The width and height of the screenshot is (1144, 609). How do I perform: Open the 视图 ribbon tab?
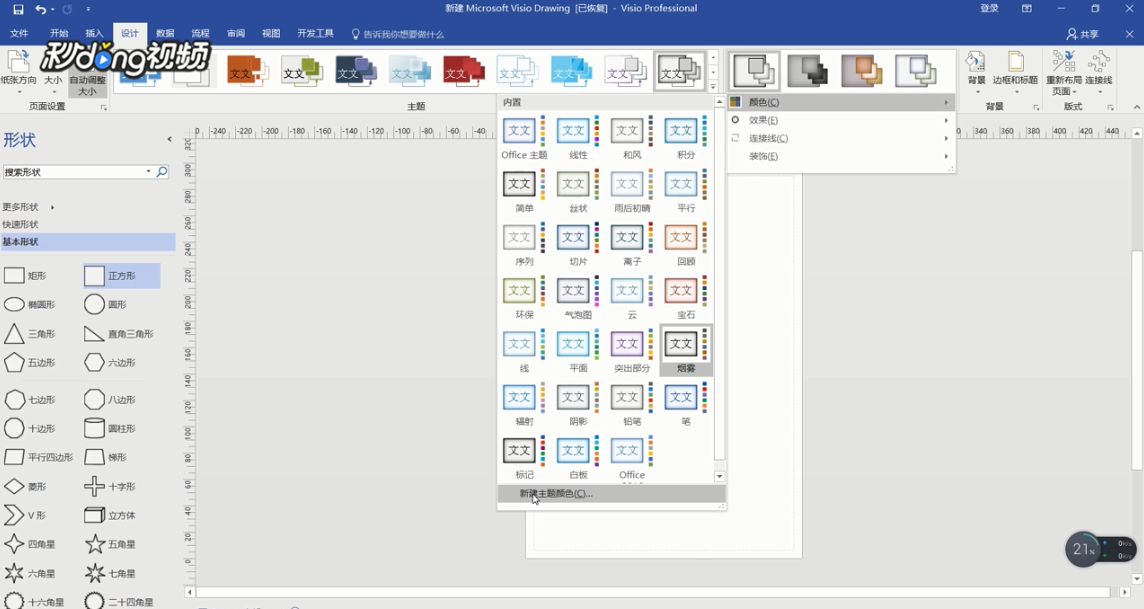[271, 34]
